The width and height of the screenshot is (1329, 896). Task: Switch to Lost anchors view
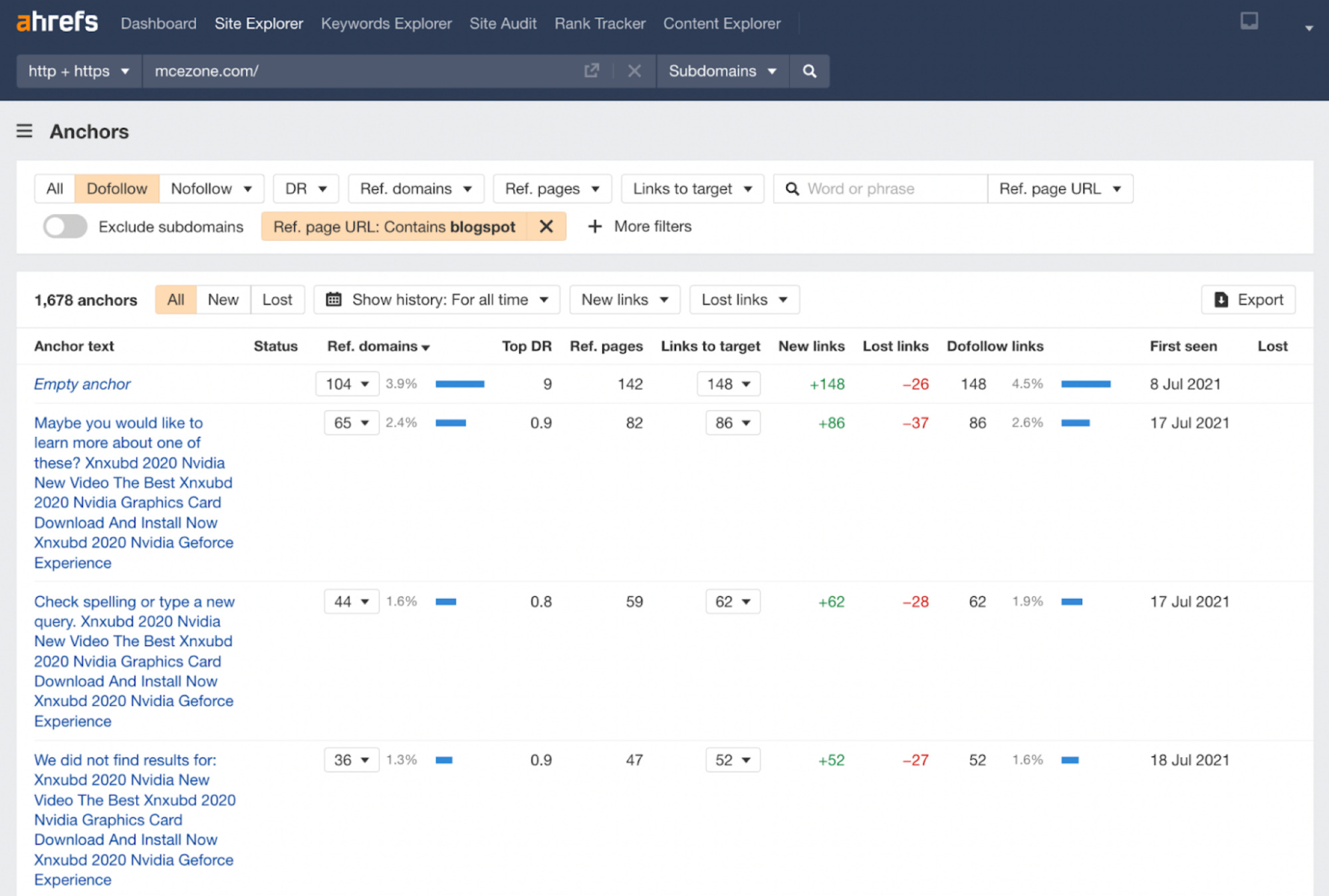[277, 299]
